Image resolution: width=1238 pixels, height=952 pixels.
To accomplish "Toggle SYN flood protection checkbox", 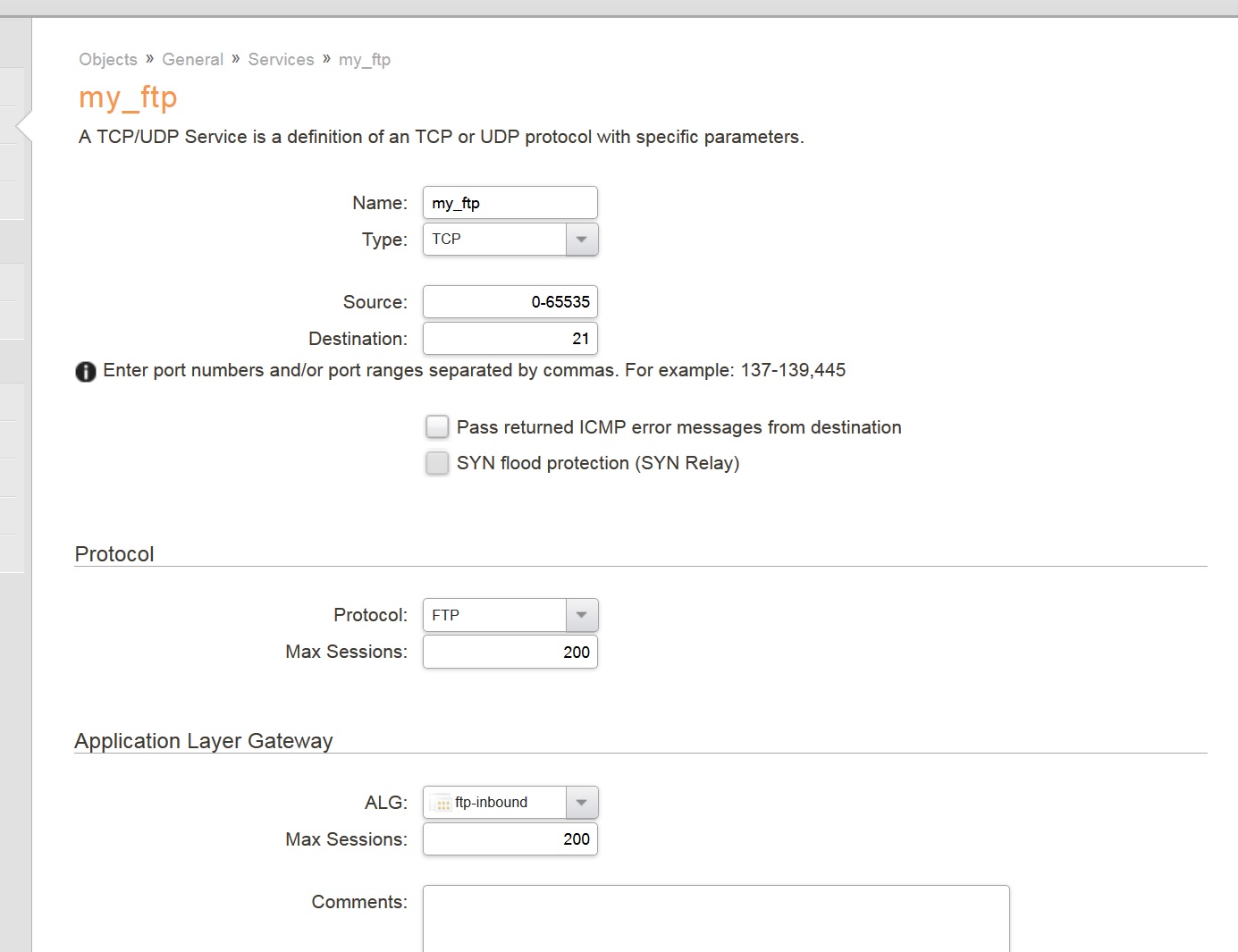I will [x=437, y=463].
